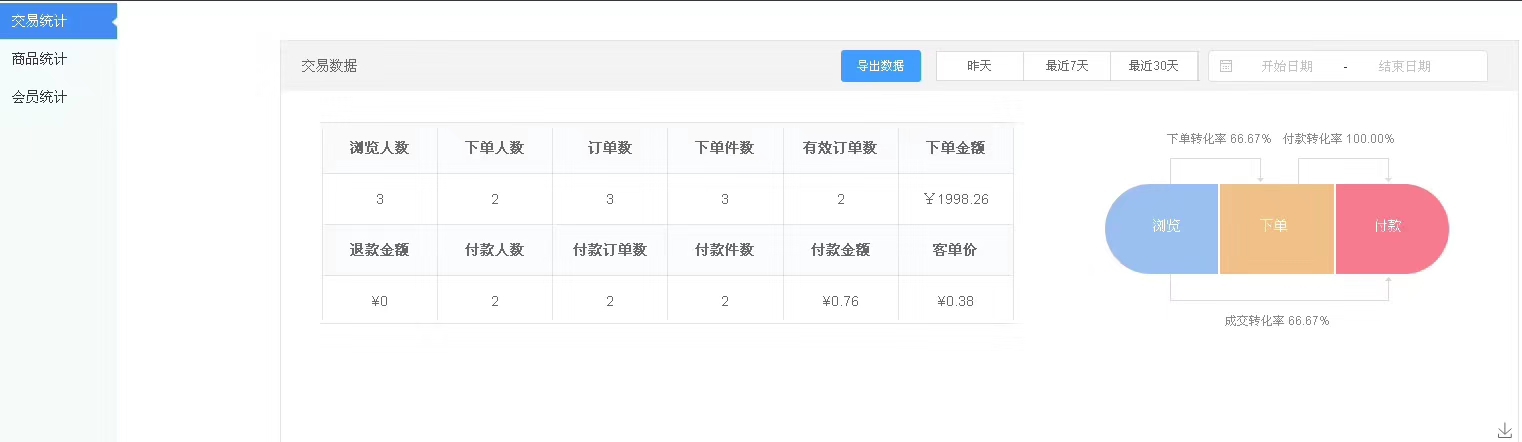Select the 最近7天 date filter
1522x442 pixels.
coord(1066,66)
